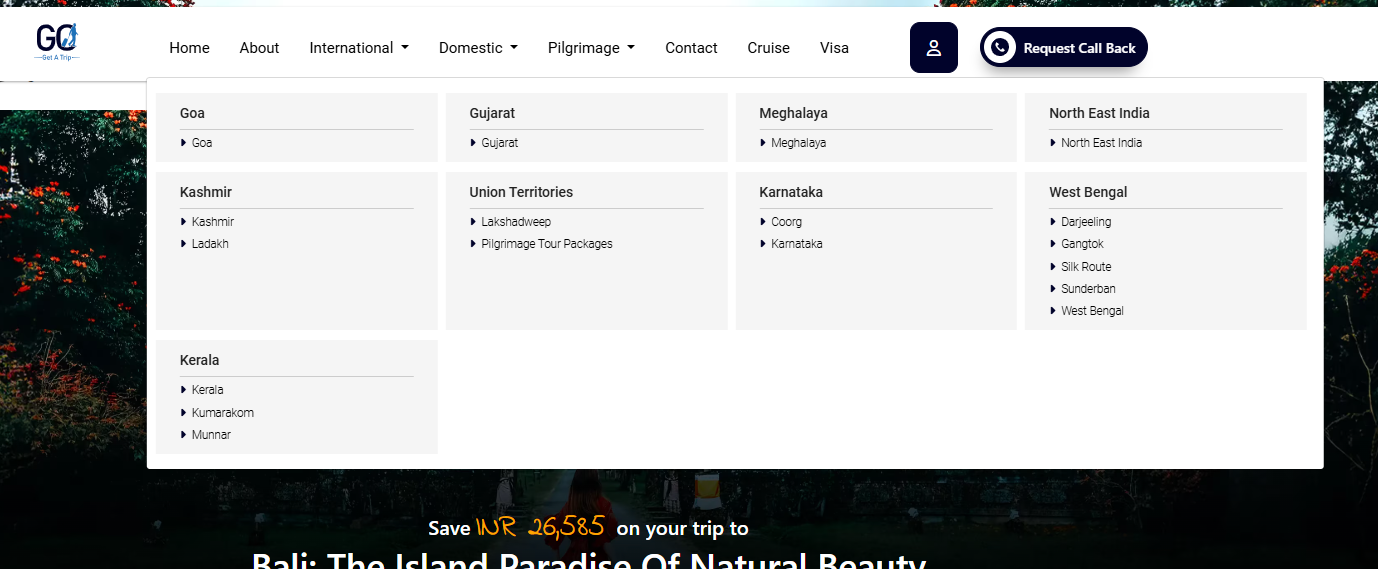Open Pilgrimage Tour Packages link
Image resolution: width=1378 pixels, height=569 pixels.
[546, 244]
